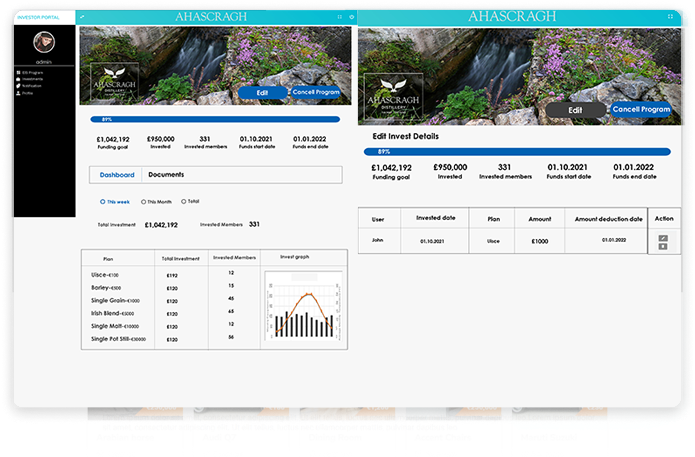Viewport: 695px width, 457px height.
Task: Click the Profile person icon in sidebar
Action: [18, 93]
